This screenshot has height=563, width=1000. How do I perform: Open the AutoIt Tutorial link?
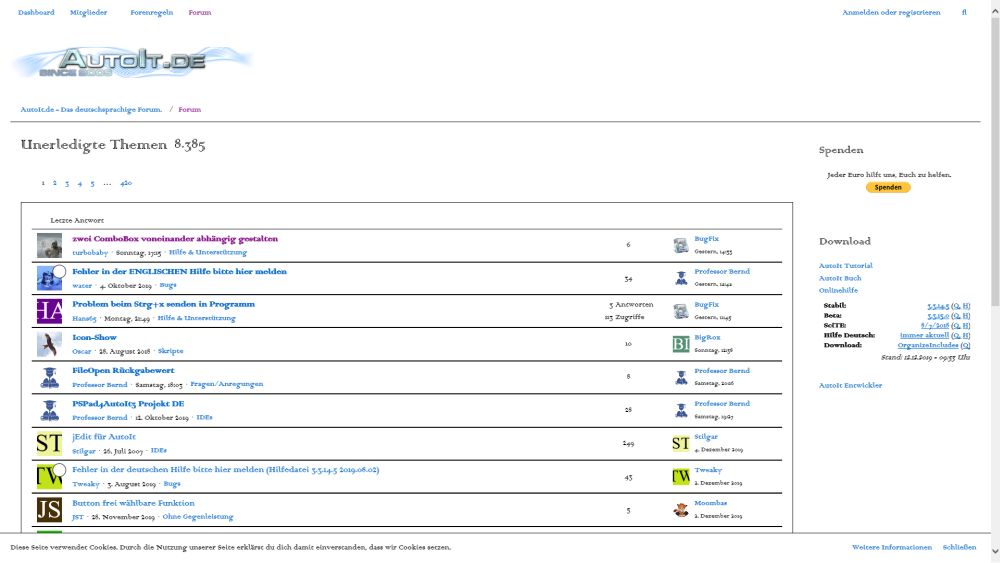pyautogui.click(x=845, y=265)
